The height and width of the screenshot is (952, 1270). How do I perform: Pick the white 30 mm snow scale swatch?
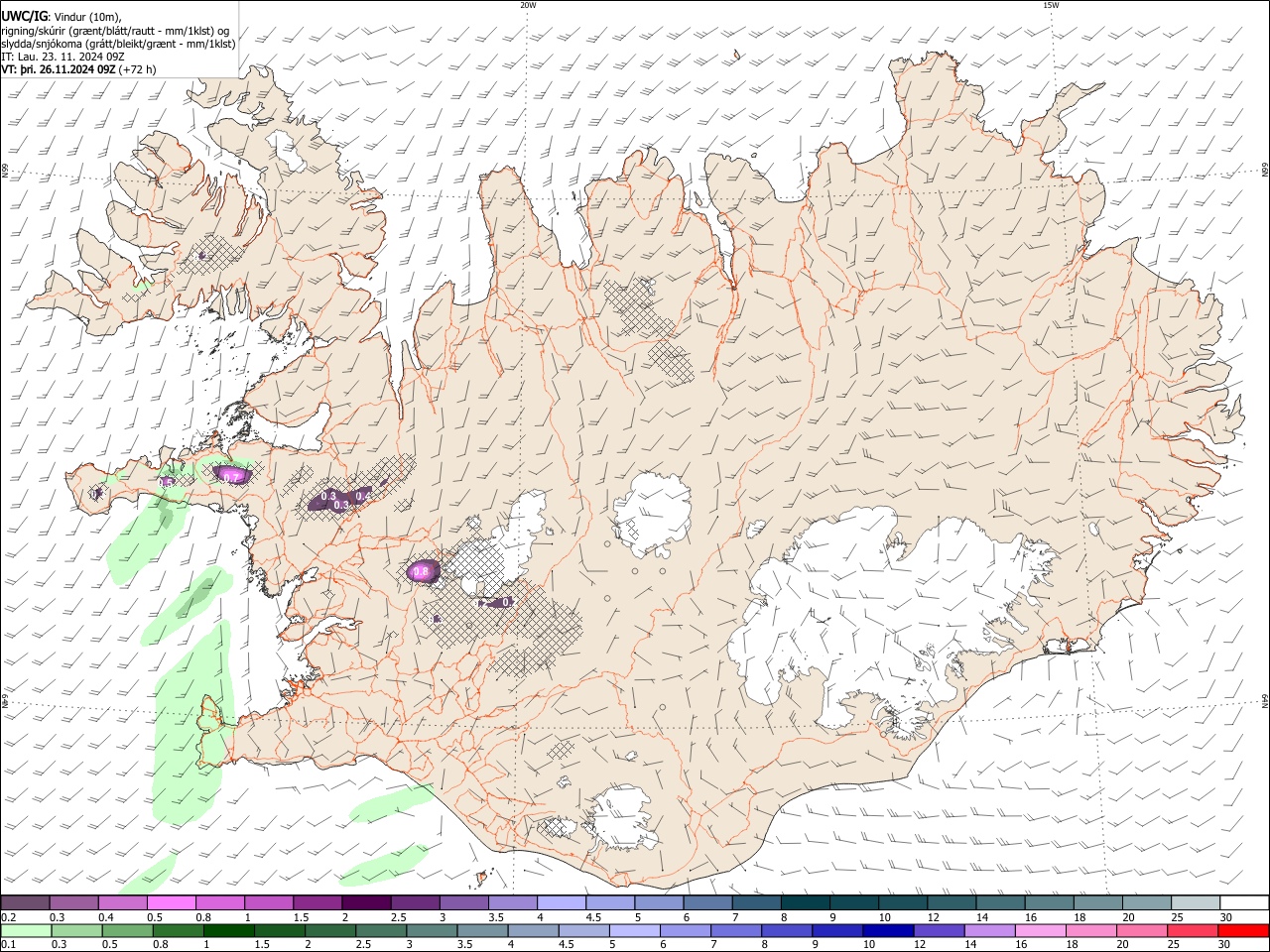1244,903
